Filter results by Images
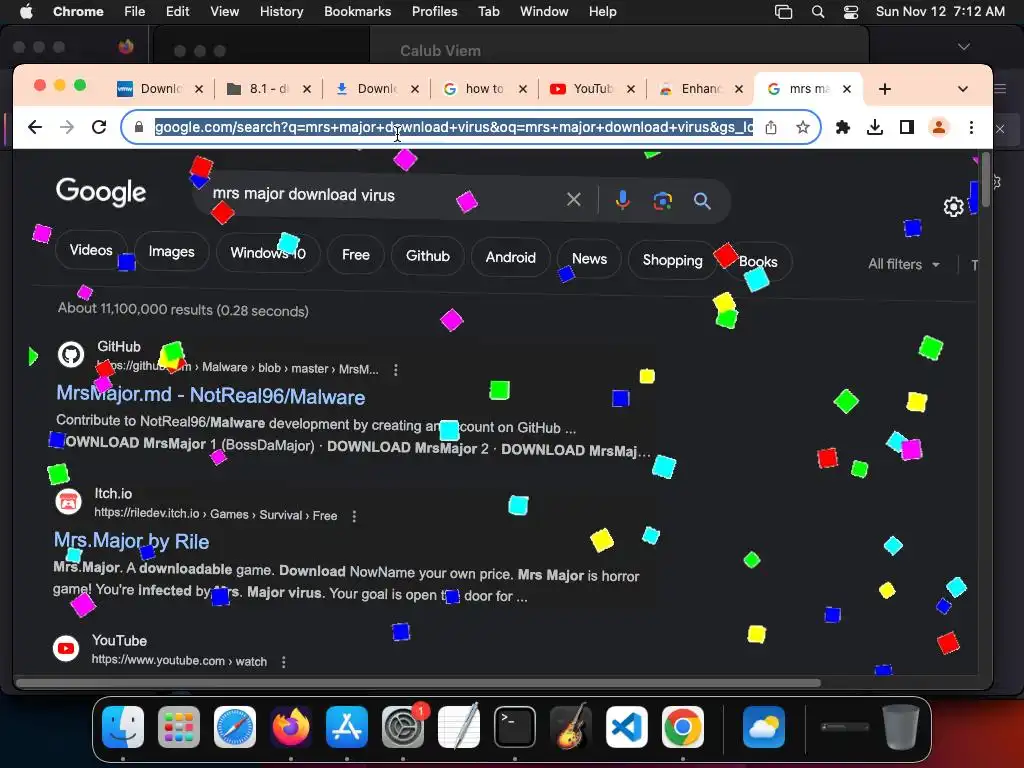This screenshot has width=1024, height=768. (171, 251)
